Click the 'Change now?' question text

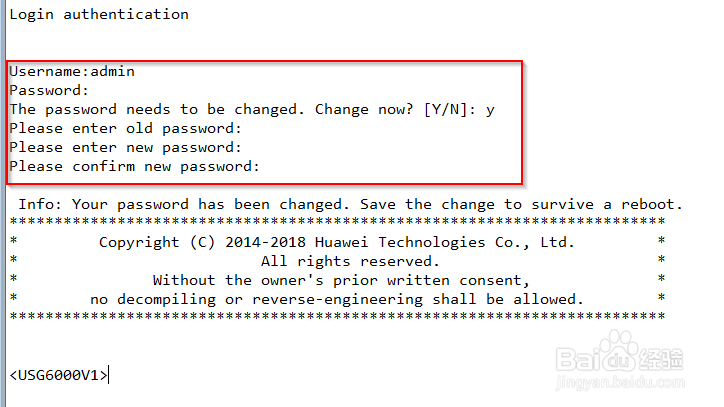pyautogui.click(x=364, y=109)
